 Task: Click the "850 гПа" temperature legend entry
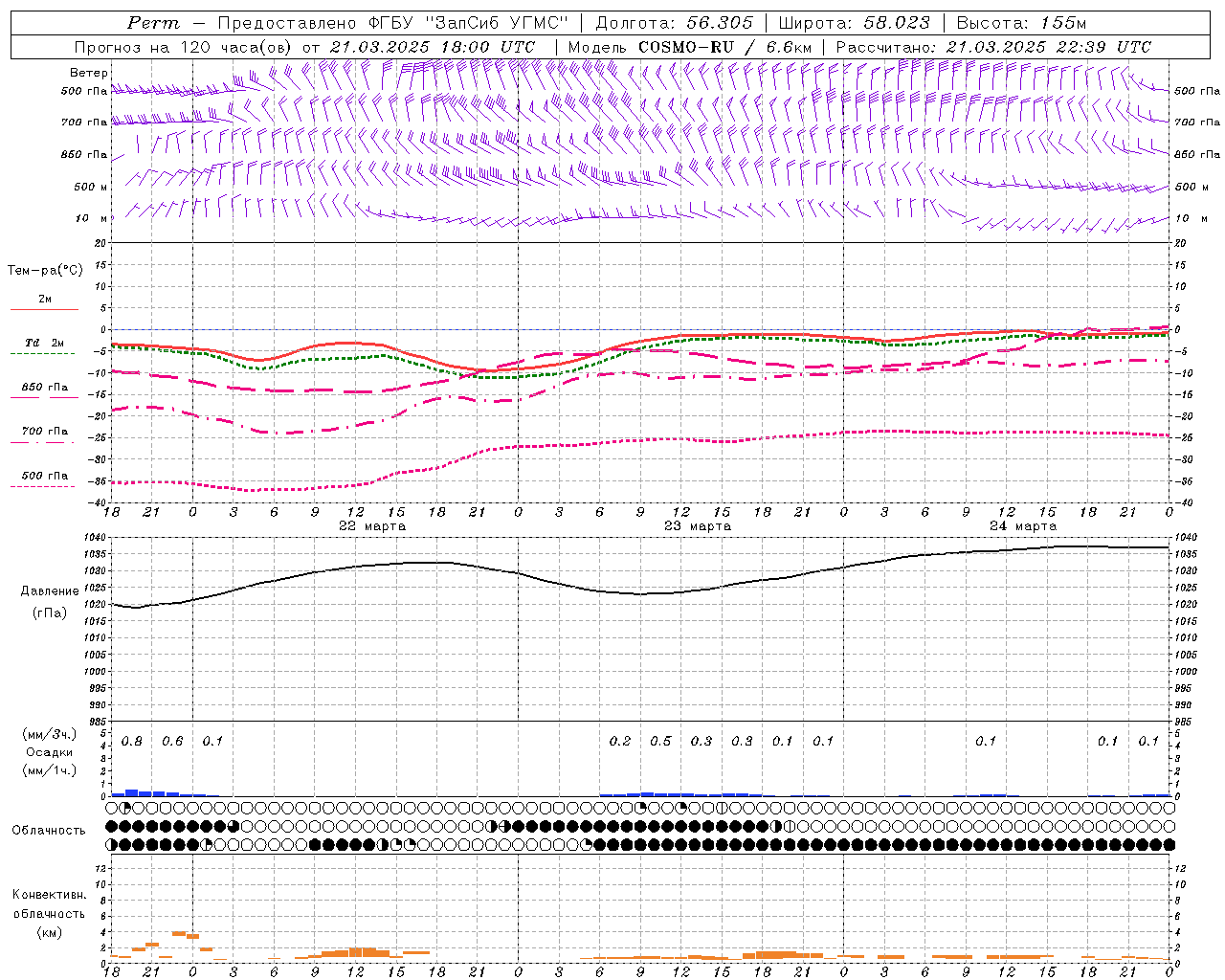[x=45, y=387]
